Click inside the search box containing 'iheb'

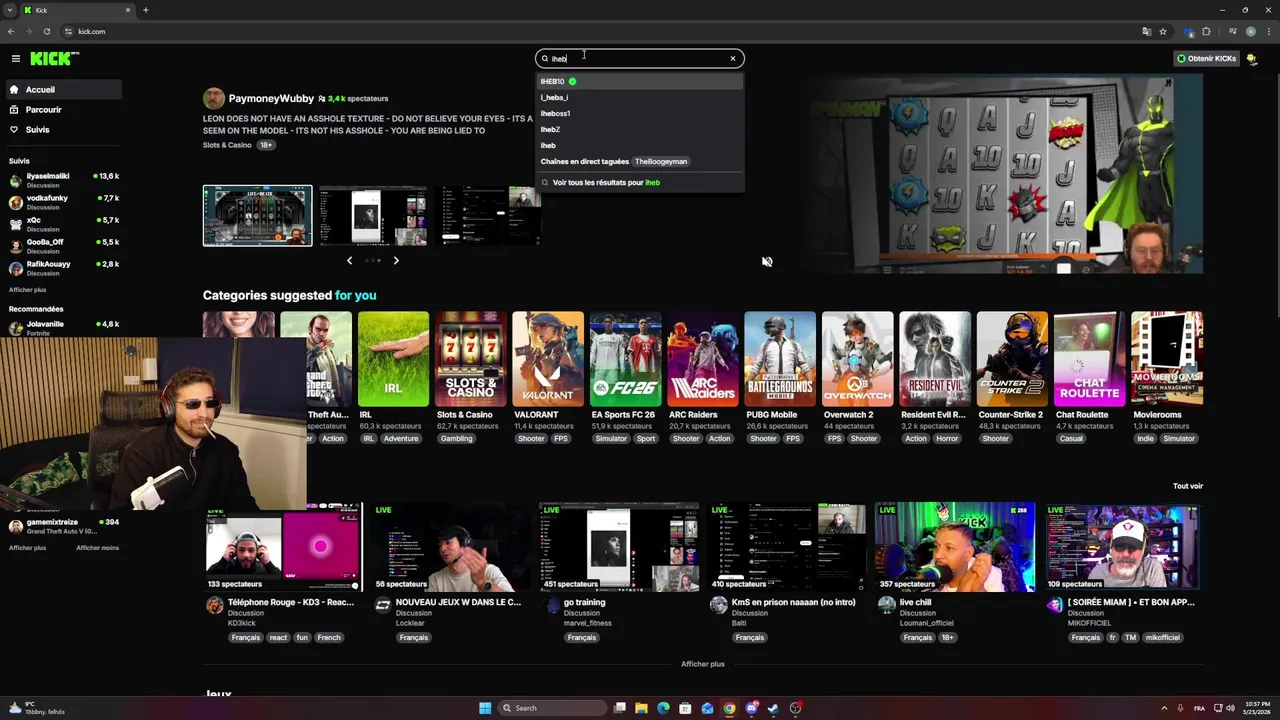[x=638, y=58]
